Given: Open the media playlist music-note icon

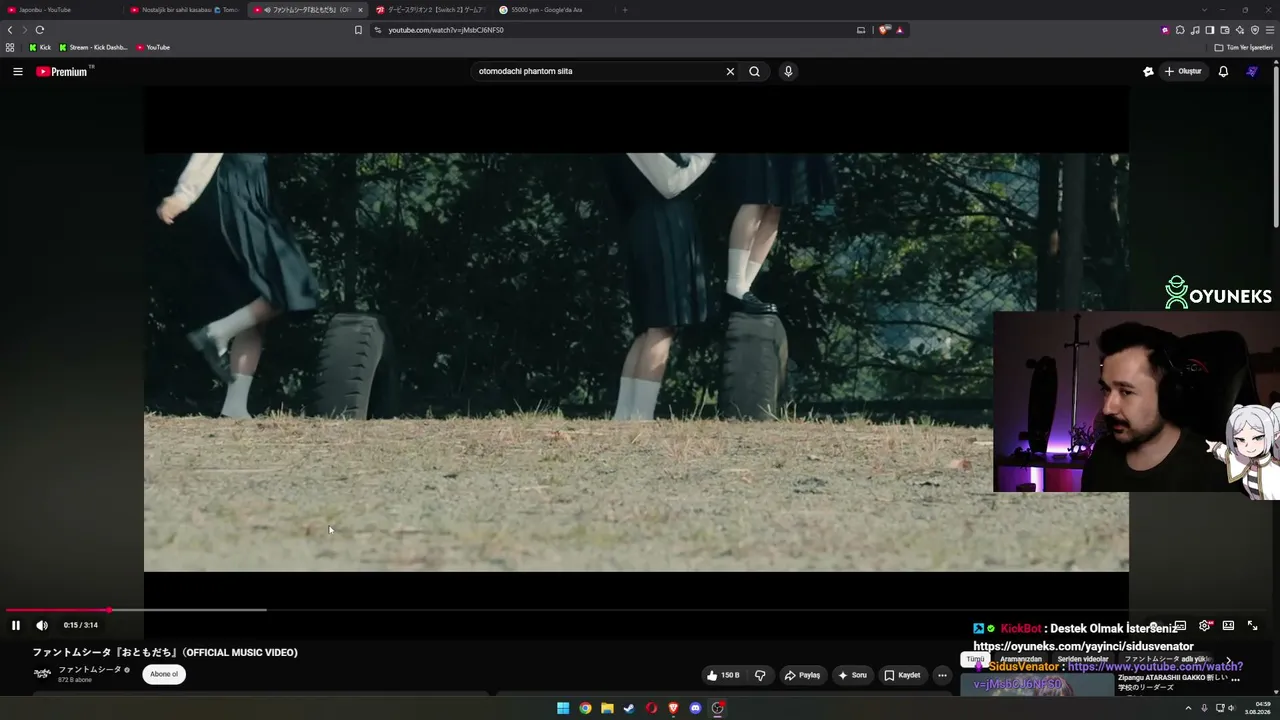Looking at the screenshot, I should point(1195,30).
